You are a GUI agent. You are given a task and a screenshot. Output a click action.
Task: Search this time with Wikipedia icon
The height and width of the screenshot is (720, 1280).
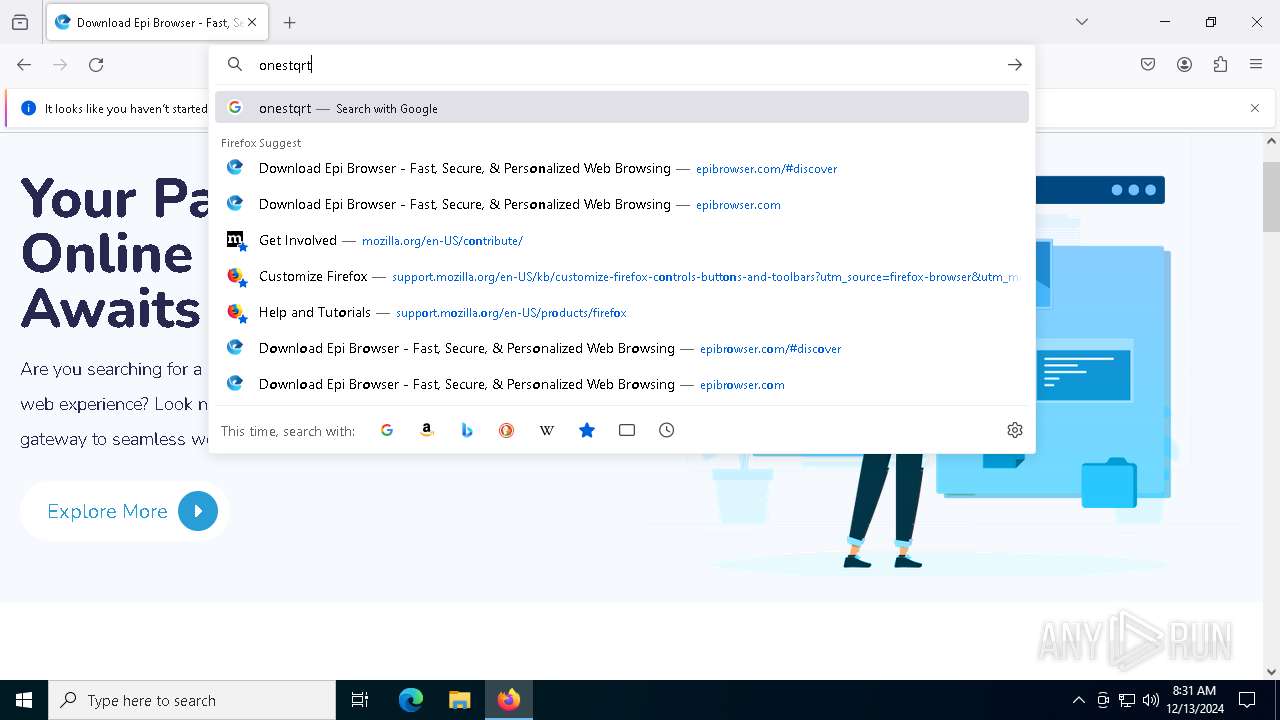(x=547, y=430)
